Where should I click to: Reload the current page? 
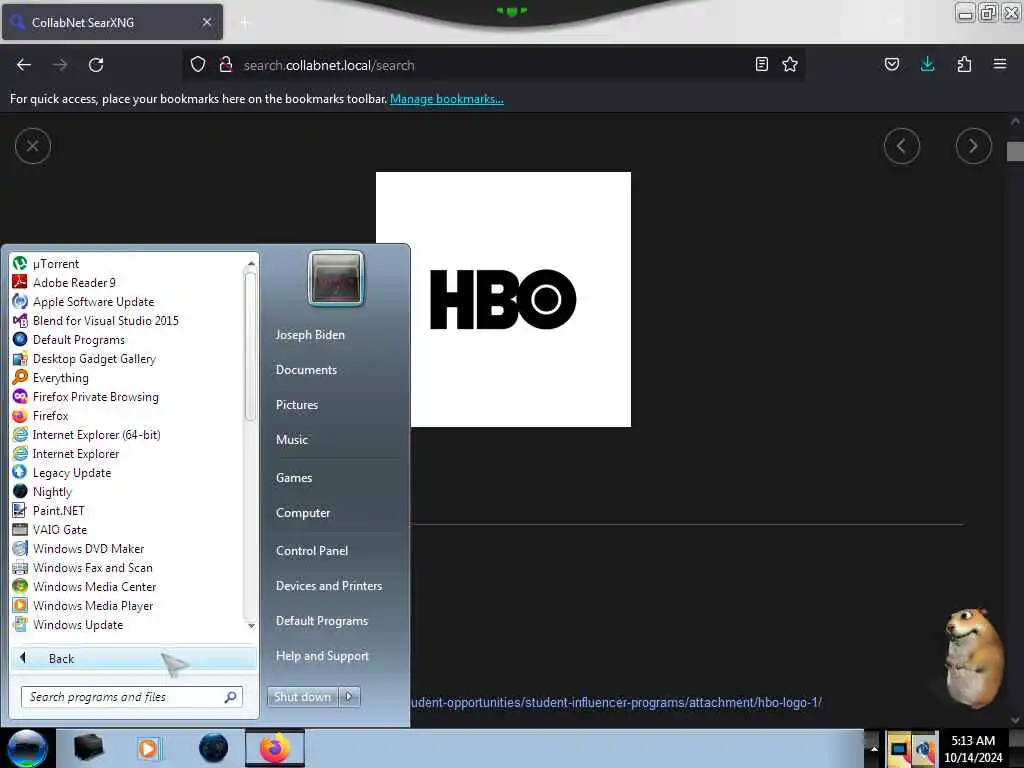pyautogui.click(x=96, y=65)
